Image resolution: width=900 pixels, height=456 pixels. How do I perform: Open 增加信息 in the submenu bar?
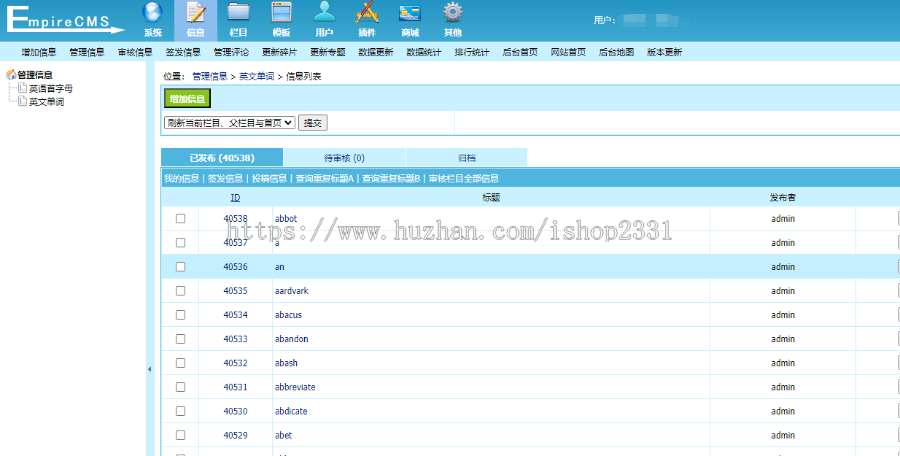coord(38,52)
